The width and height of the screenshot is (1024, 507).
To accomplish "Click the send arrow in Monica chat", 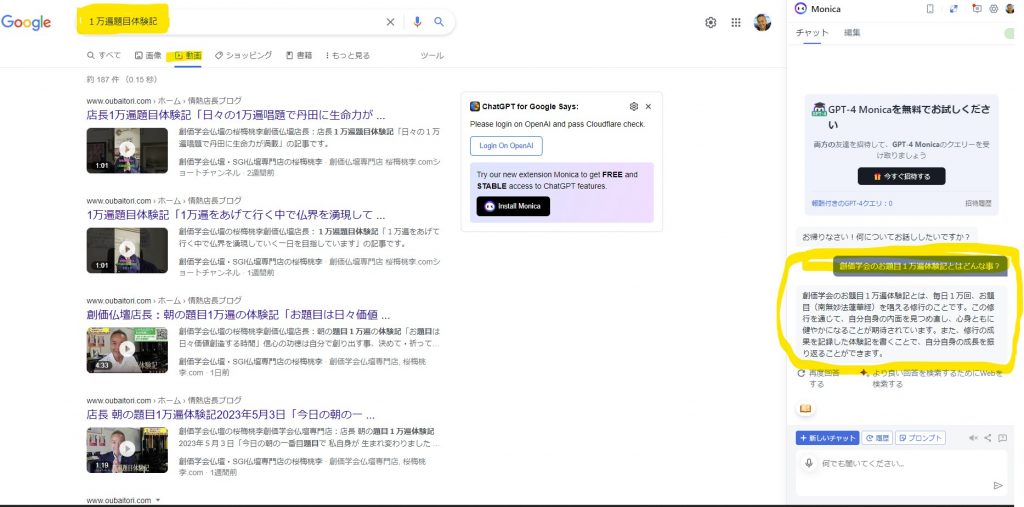I will [997, 485].
